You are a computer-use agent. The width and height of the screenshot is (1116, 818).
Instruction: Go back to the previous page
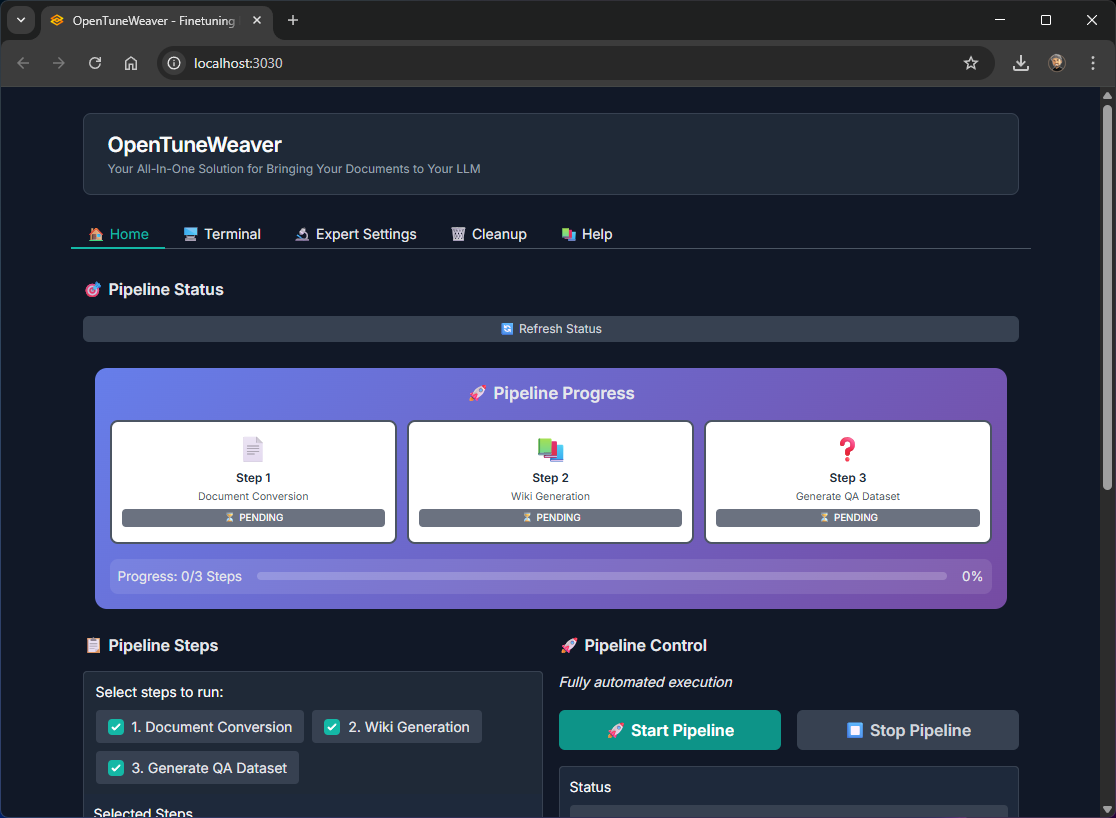tap(23, 63)
